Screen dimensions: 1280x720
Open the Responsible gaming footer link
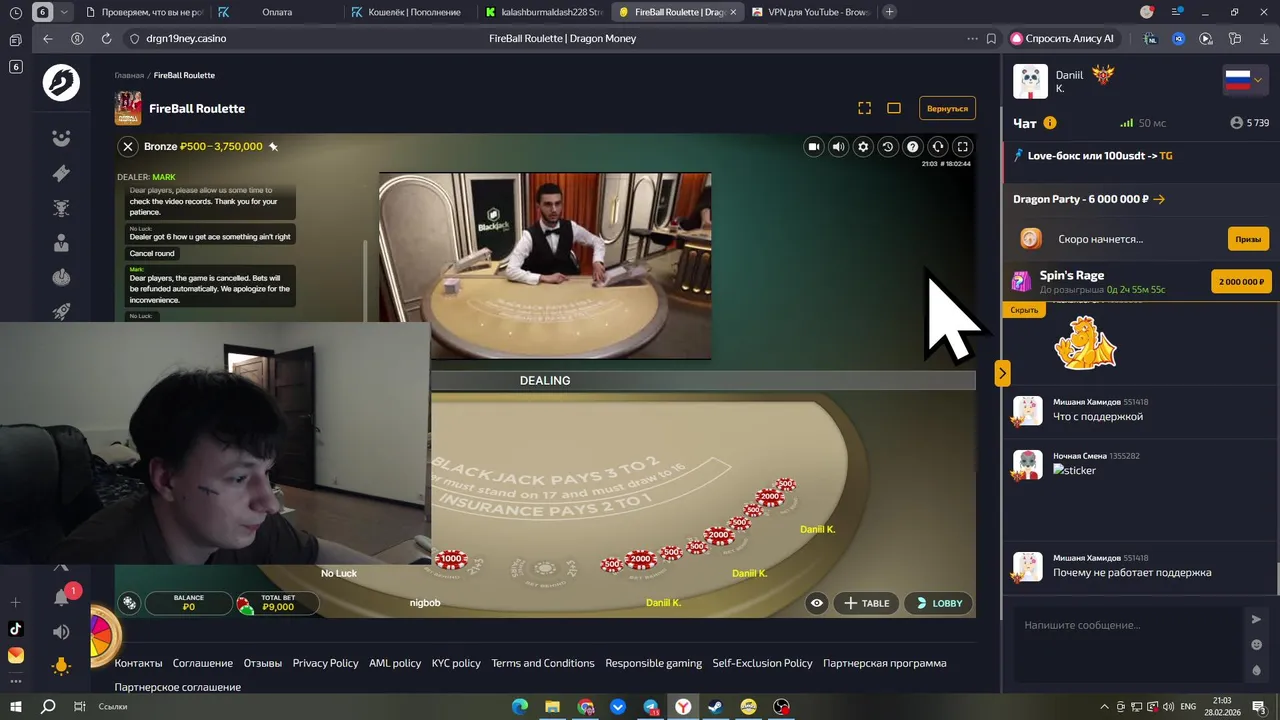pyautogui.click(x=653, y=663)
